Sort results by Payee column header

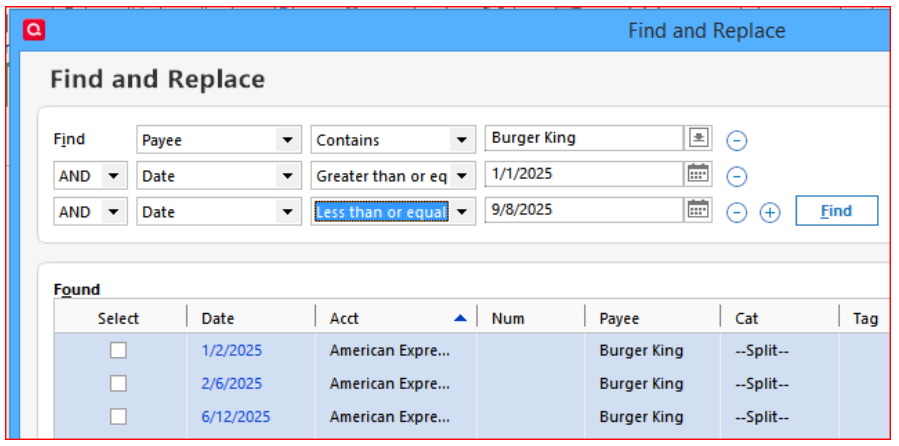(x=652, y=318)
